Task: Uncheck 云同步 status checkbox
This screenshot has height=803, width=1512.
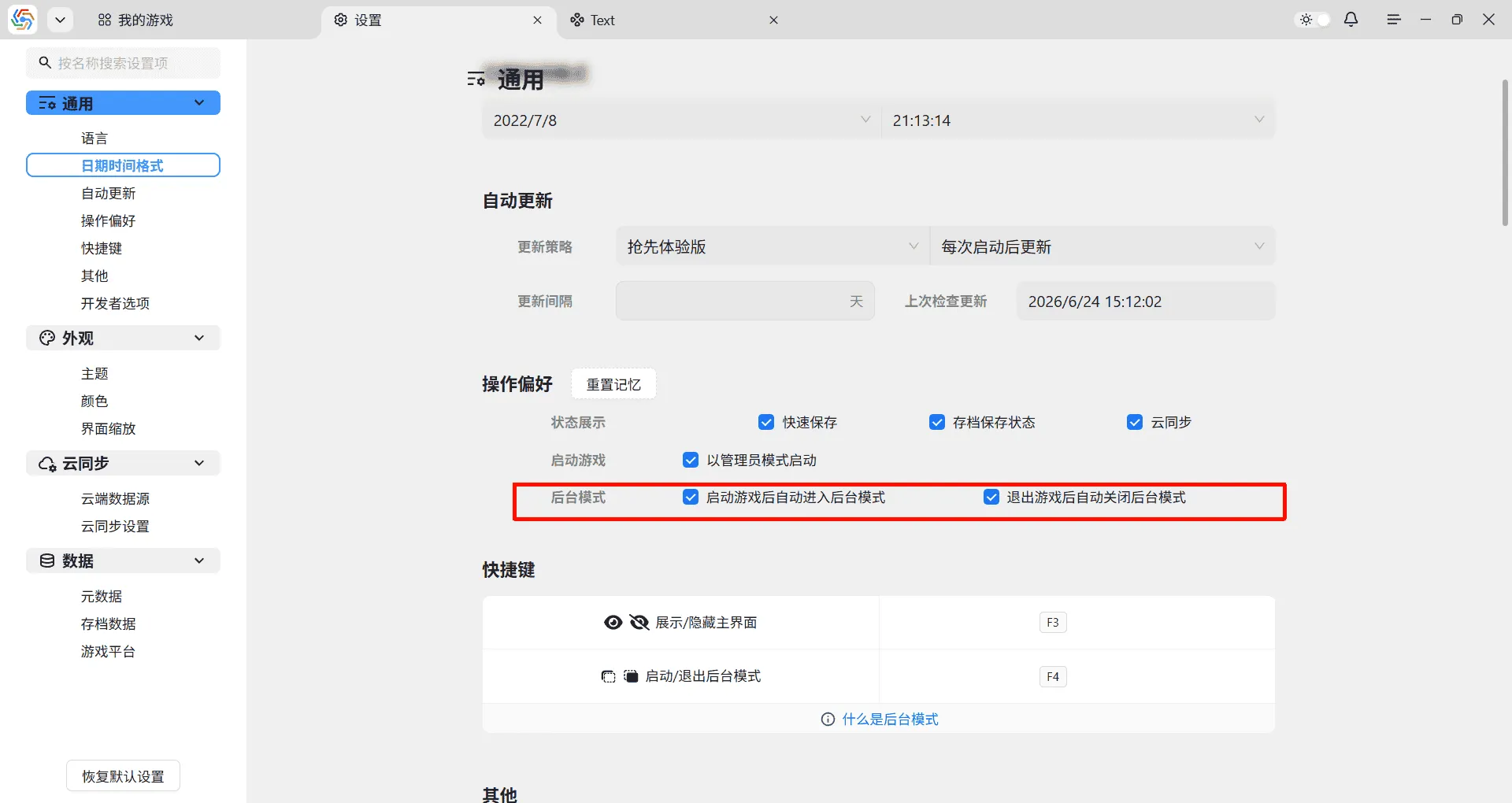Action: (x=1135, y=423)
